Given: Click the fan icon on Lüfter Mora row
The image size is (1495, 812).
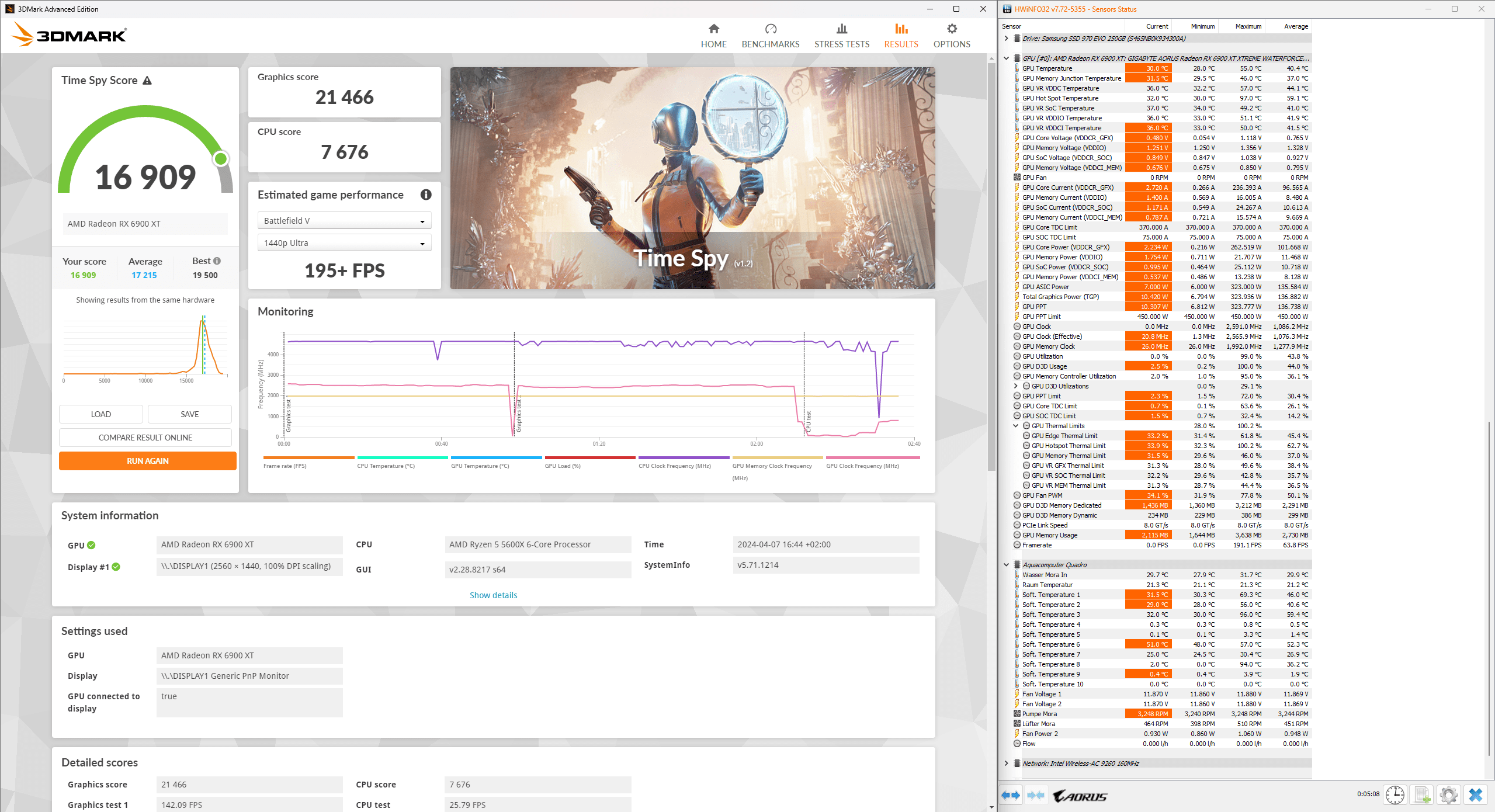Looking at the screenshot, I should click(x=1017, y=724).
